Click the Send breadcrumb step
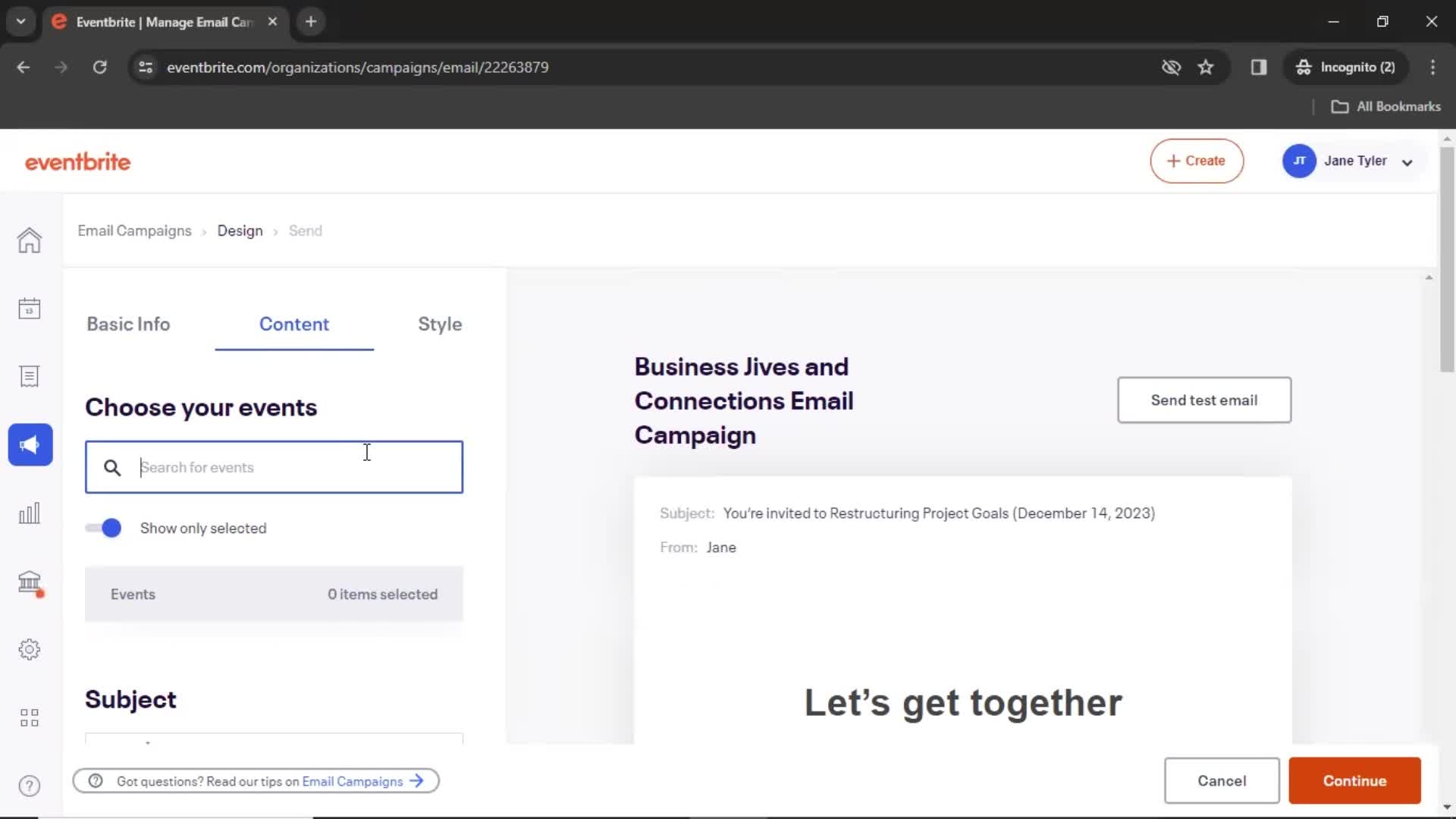 pyautogui.click(x=305, y=231)
